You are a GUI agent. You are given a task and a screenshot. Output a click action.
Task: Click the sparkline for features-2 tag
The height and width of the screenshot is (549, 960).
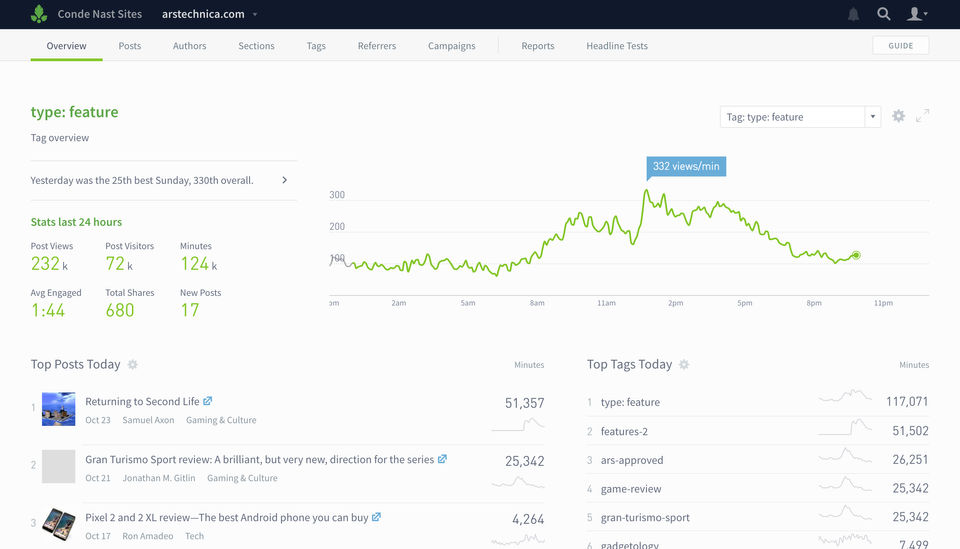[845, 427]
